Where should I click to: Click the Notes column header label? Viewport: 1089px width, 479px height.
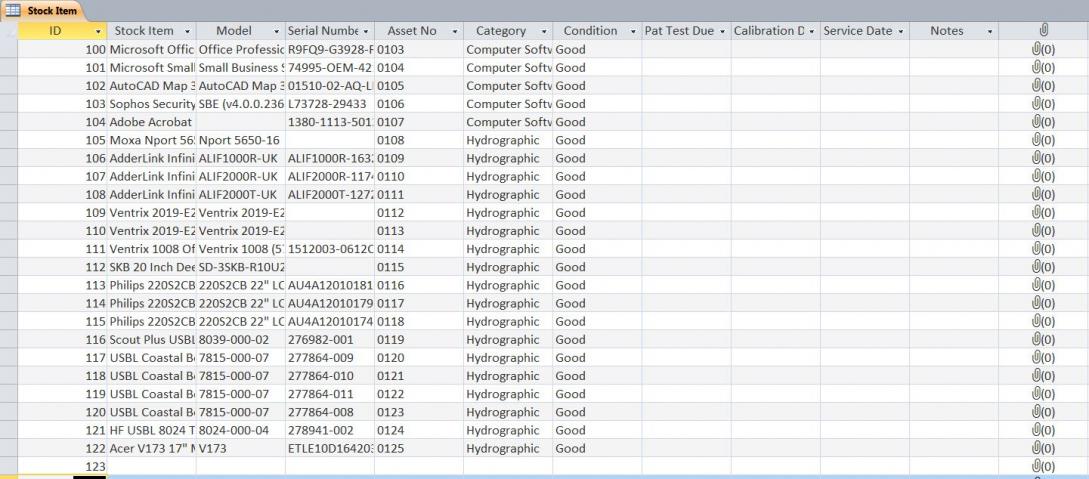[x=947, y=31]
